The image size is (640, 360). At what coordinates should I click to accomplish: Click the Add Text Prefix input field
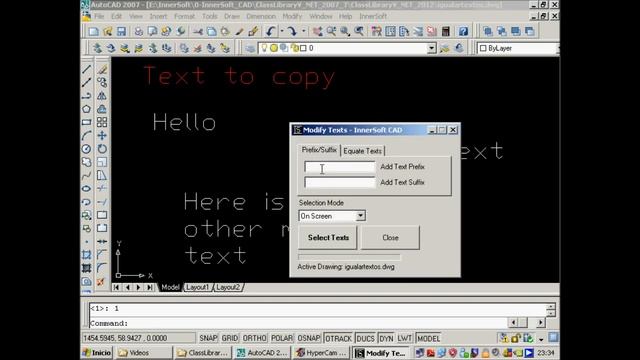pyautogui.click(x=340, y=167)
